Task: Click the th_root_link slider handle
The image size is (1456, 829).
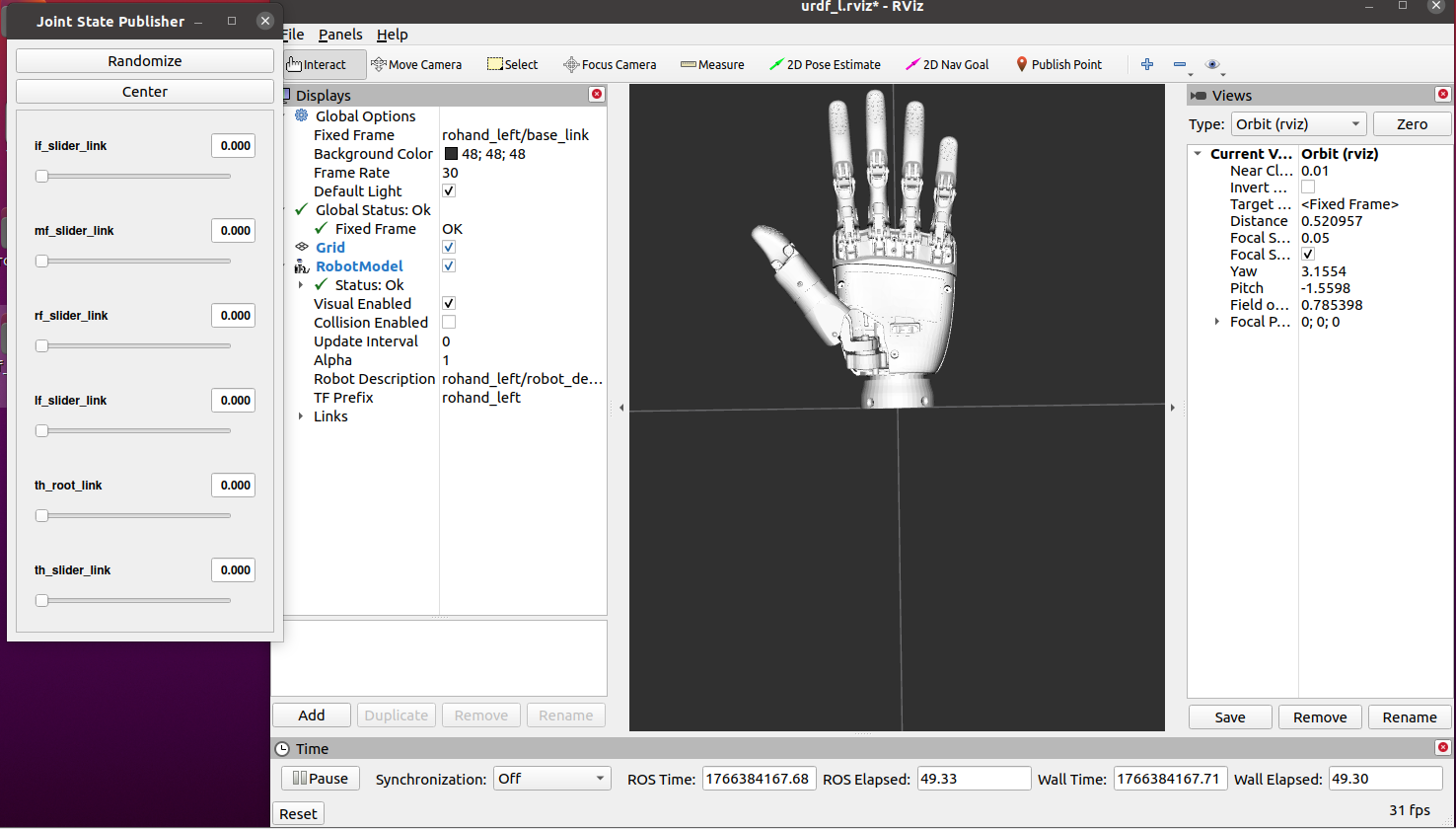Action: 41,516
